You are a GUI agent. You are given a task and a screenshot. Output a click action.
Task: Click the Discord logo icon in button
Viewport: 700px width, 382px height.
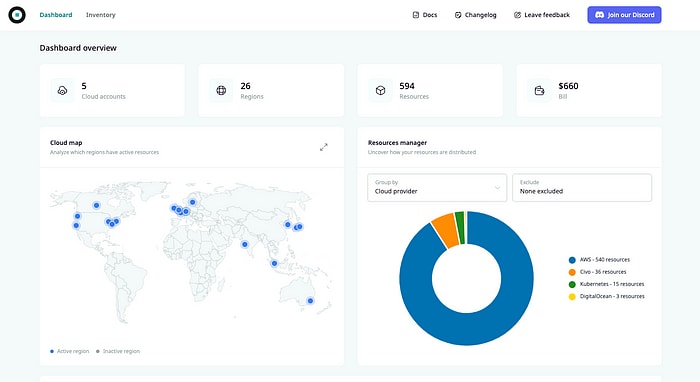(600, 15)
